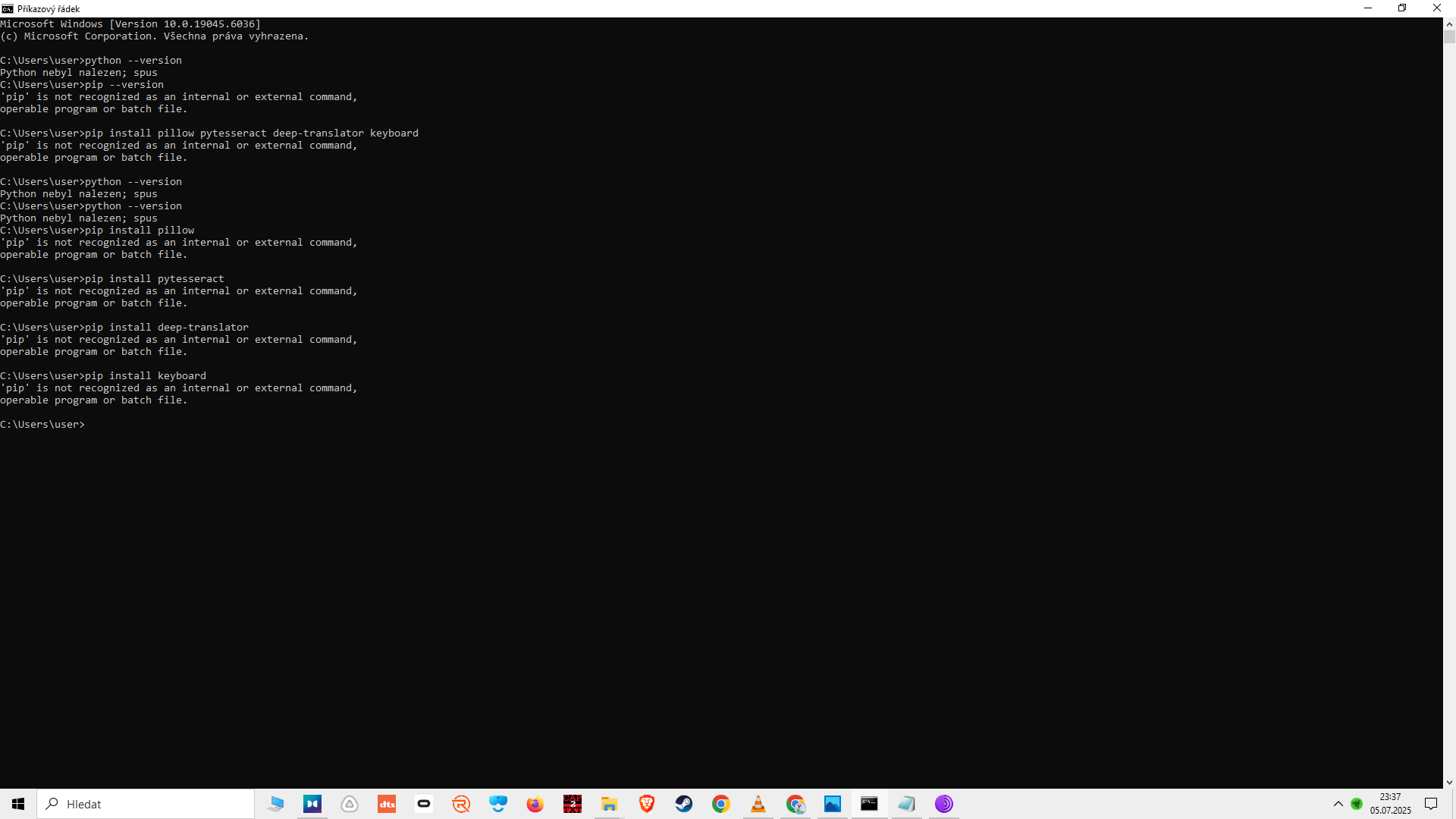
Task: Launch Firefox from the taskbar
Action: click(x=535, y=804)
